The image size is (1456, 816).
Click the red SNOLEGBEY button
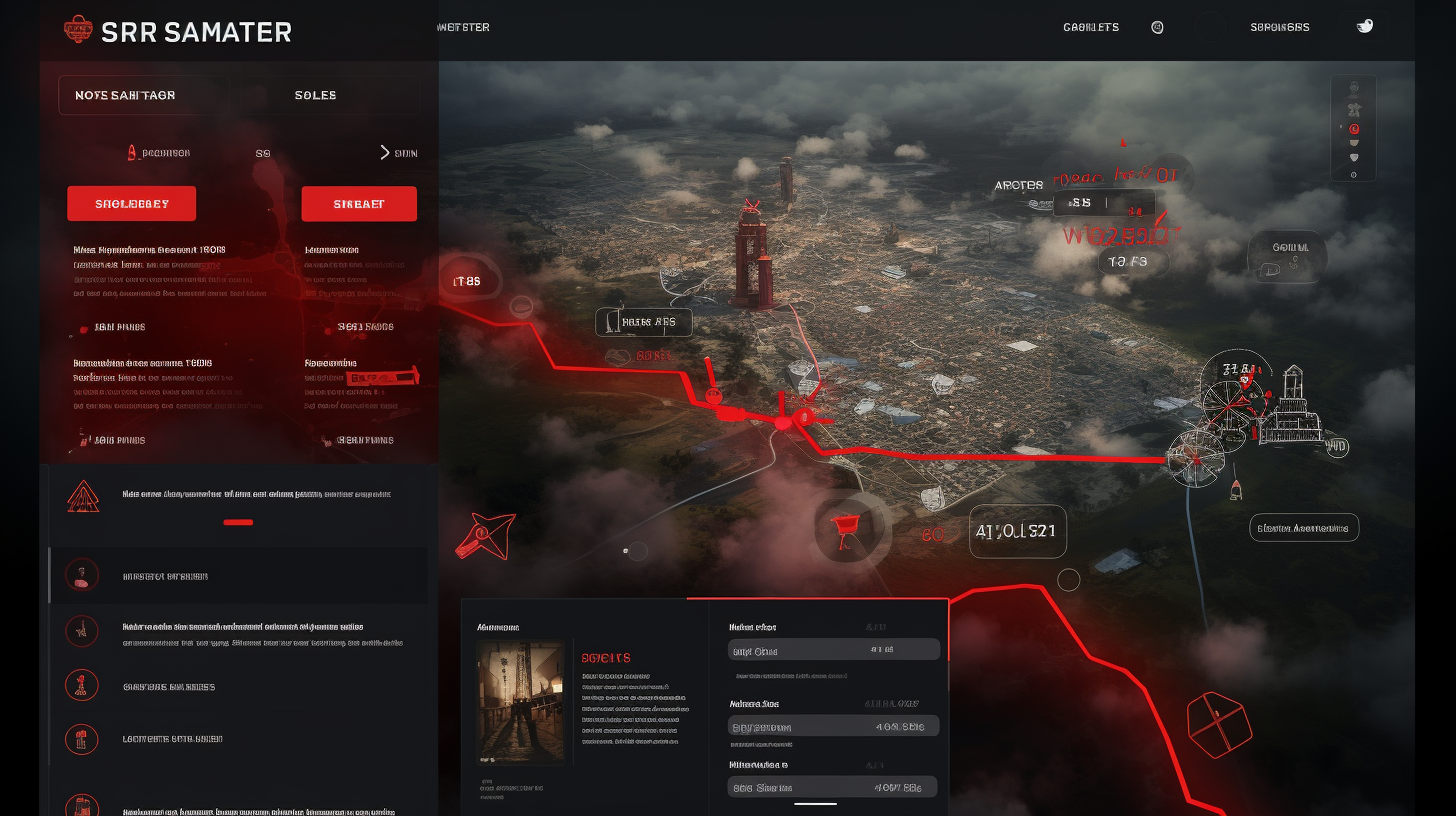(131, 203)
